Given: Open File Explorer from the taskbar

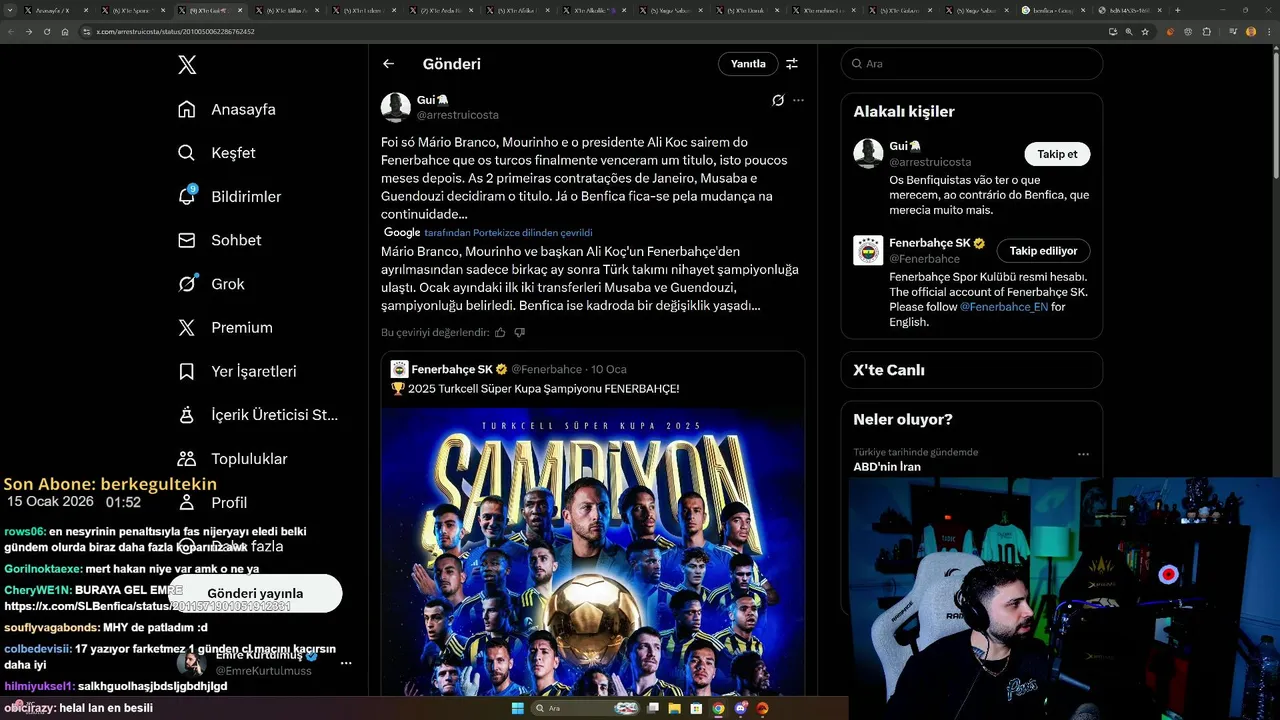Looking at the screenshot, I should 675,708.
